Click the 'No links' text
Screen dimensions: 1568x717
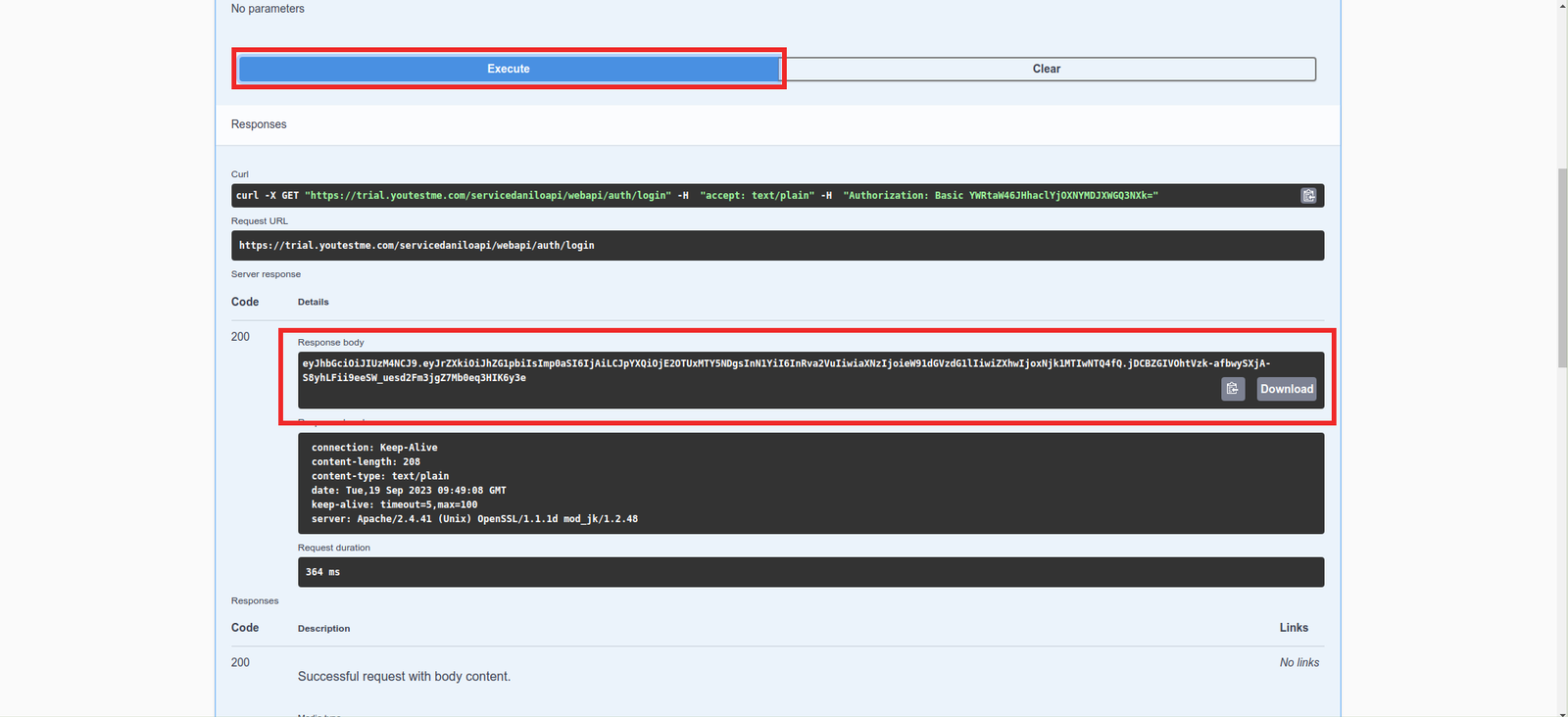[1298, 663]
